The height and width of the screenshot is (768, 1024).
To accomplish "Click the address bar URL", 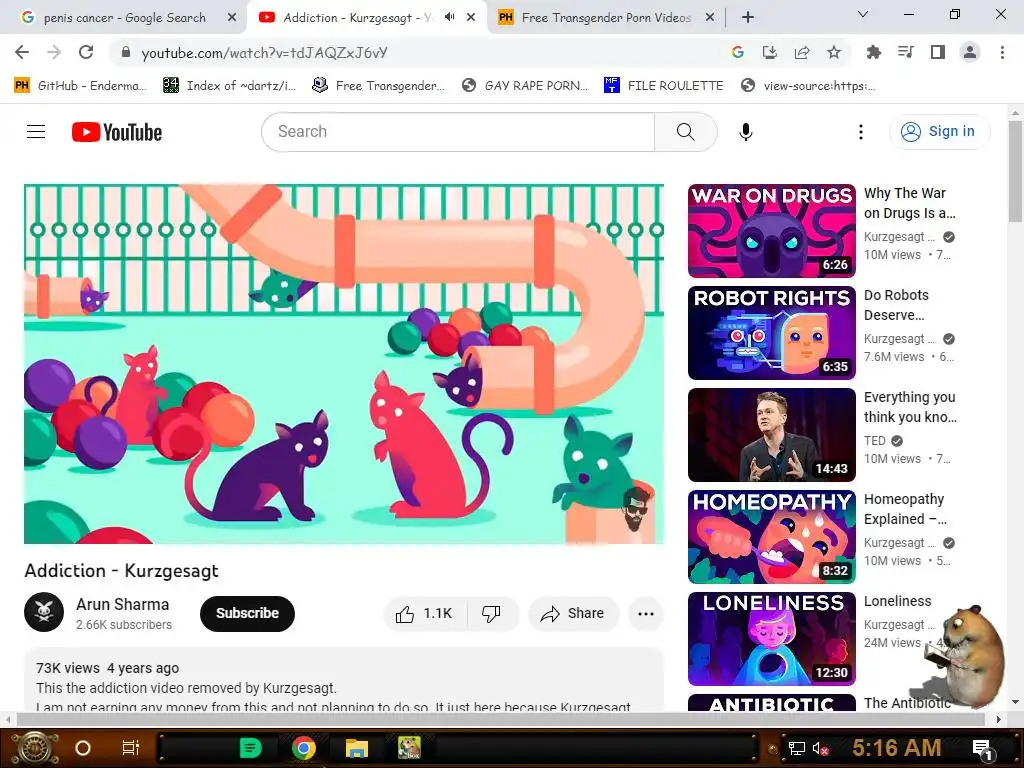I will coord(264,53).
